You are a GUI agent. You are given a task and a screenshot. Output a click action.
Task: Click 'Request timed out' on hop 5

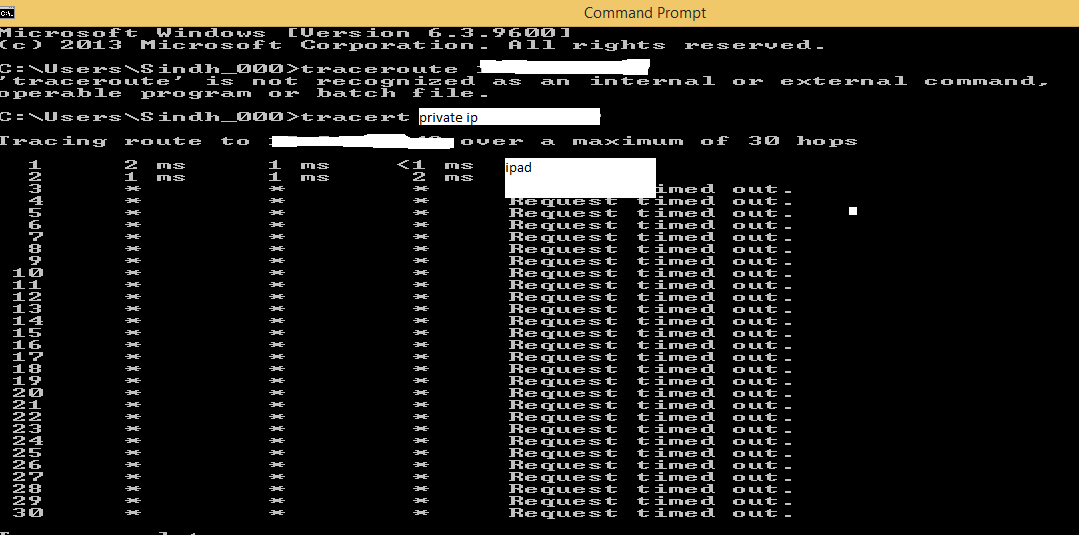pyautogui.click(x=650, y=213)
